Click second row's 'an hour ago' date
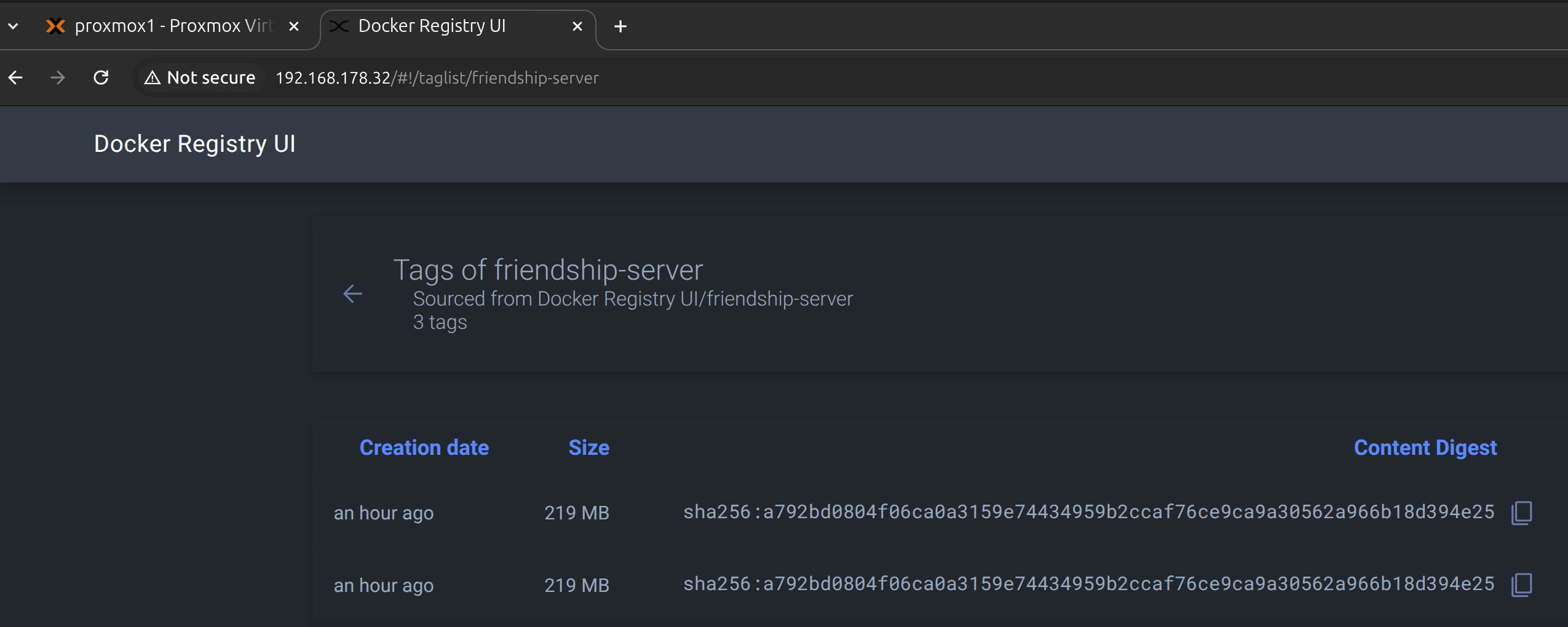 tap(384, 585)
